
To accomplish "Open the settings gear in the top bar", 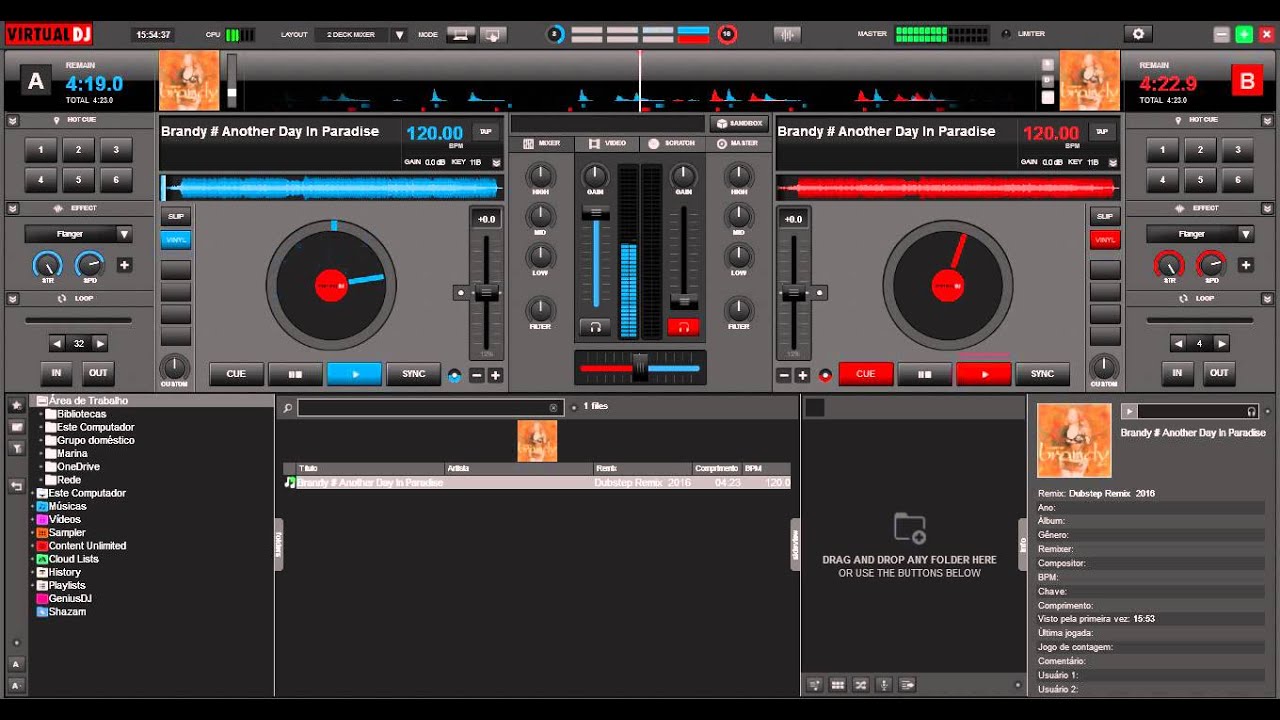I will coord(1138,34).
